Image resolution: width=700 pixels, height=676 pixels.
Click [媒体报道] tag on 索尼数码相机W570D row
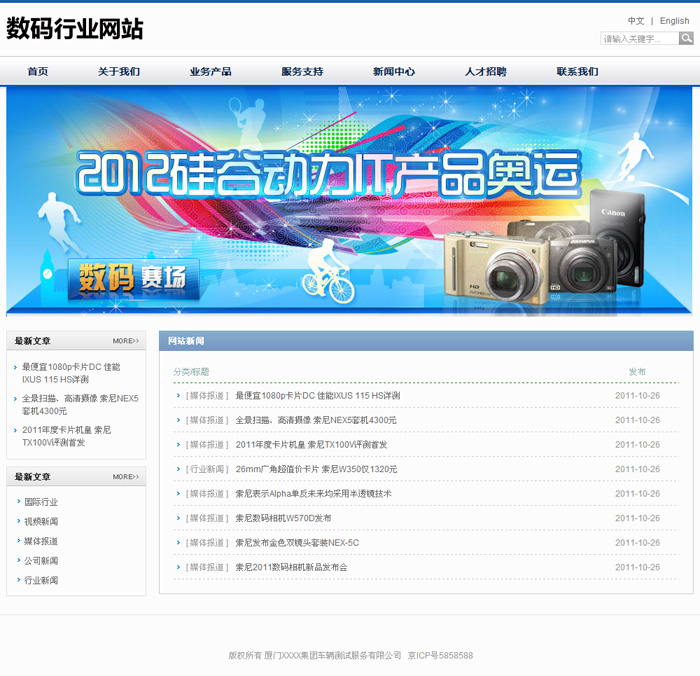(207, 518)
